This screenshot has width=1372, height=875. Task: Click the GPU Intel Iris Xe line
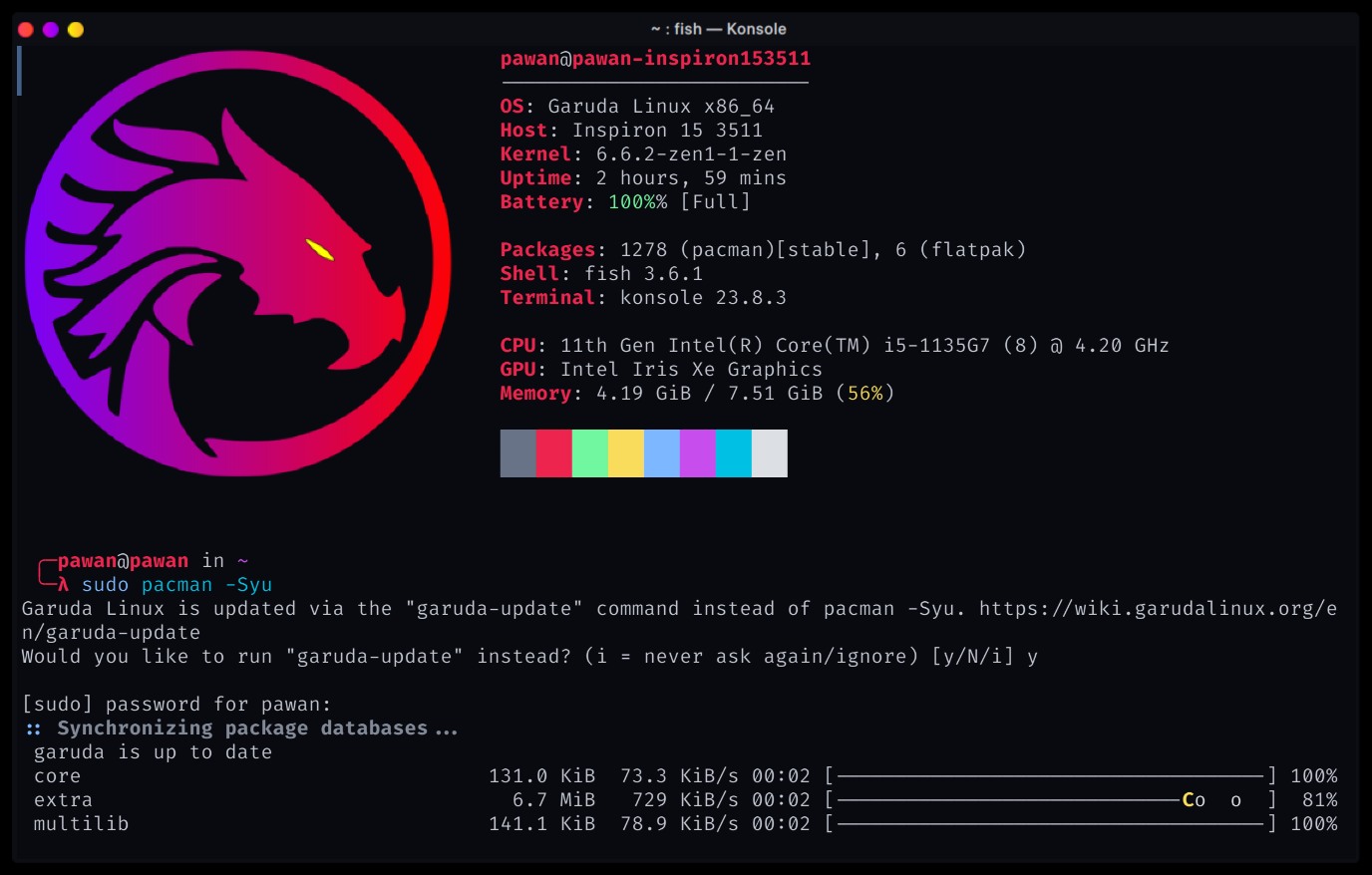[x=661, y=370]
